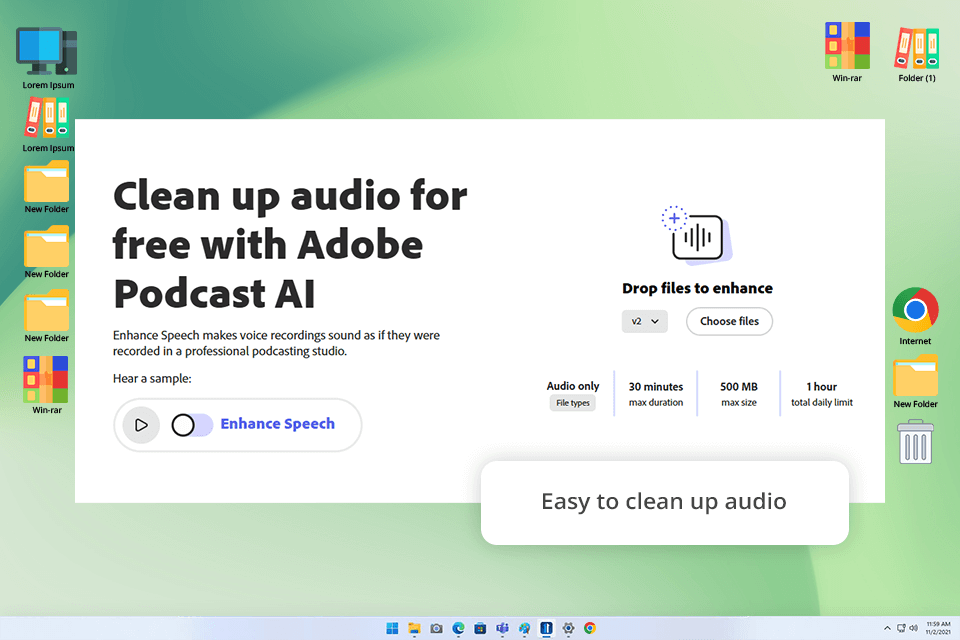This screenshot has width=960, height=640.
Task: Show hidden system tray icons chevron
Action: coord(887,628)
